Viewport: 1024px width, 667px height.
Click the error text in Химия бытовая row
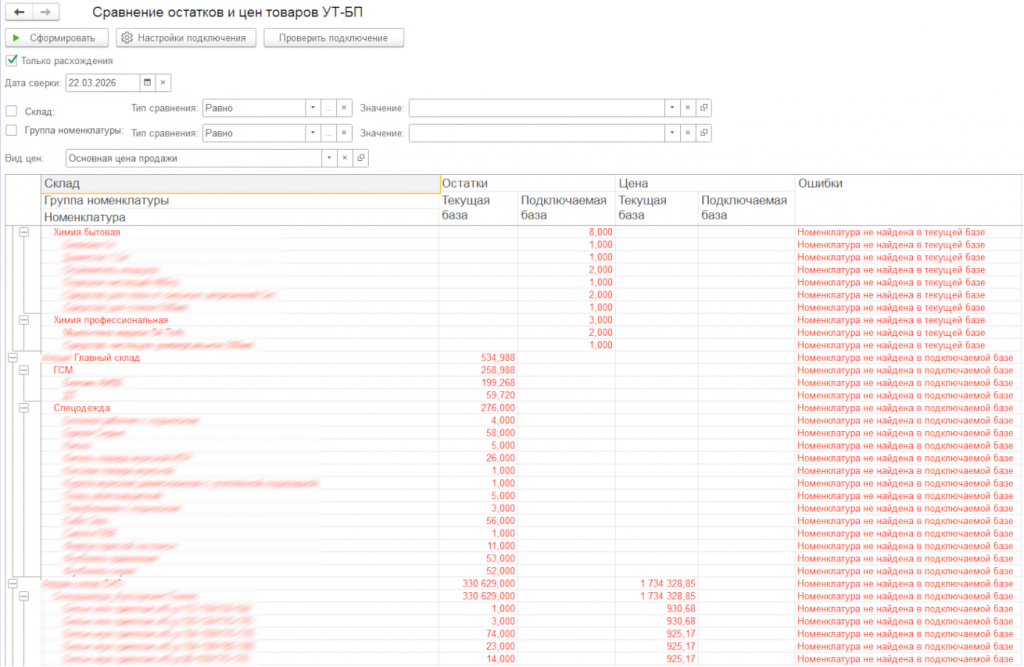(891, 232)
